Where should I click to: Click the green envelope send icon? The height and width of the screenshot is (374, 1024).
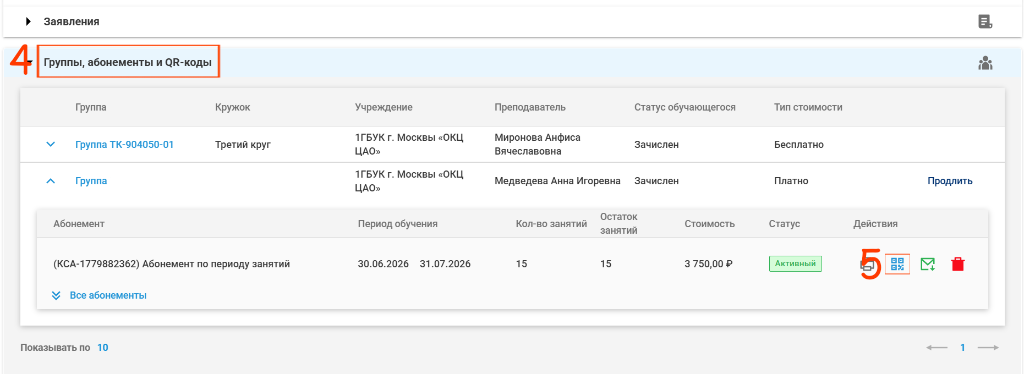pos(928,264)
